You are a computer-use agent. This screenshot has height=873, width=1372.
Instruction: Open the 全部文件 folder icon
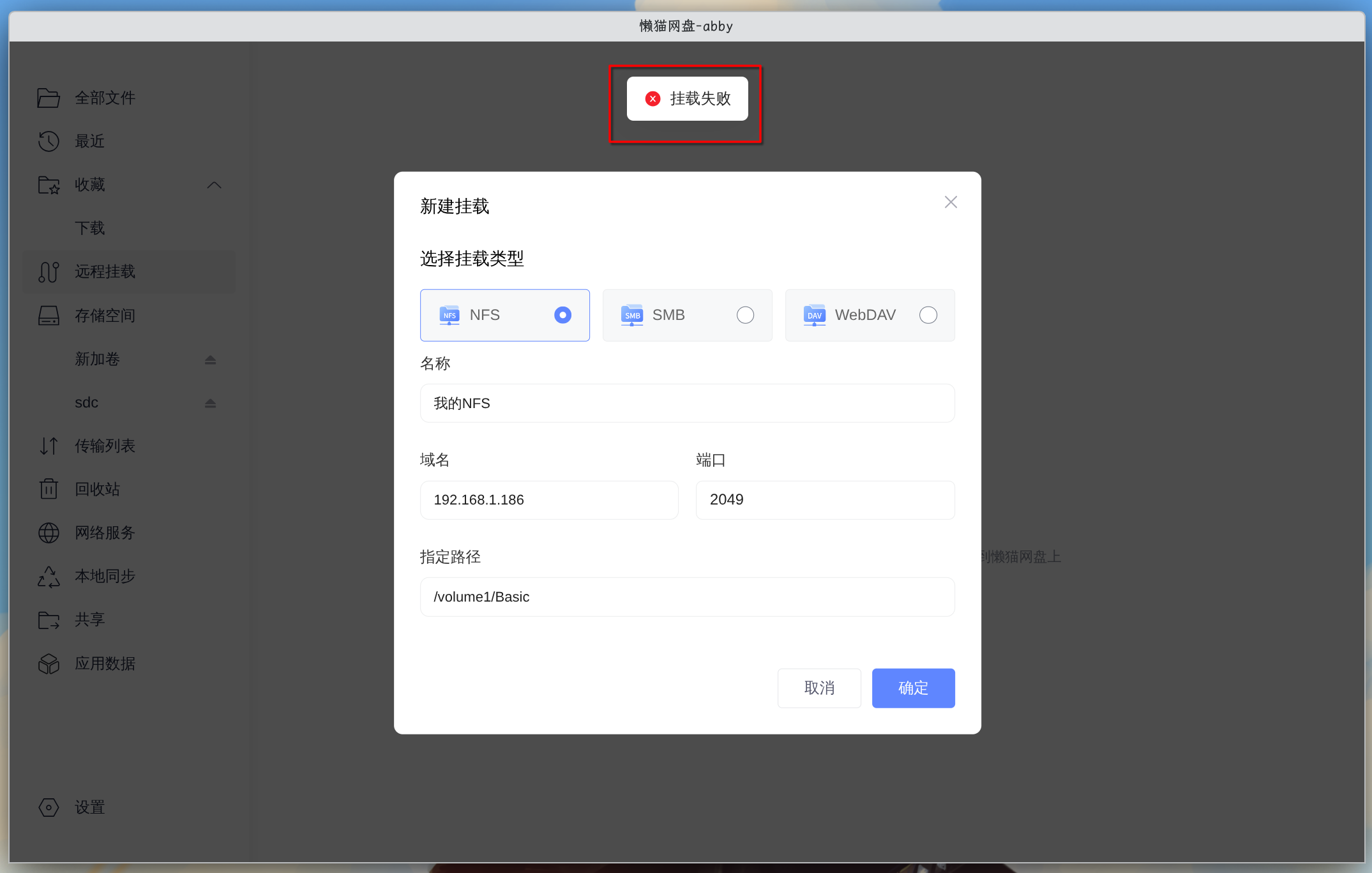(x=49, y=98)
